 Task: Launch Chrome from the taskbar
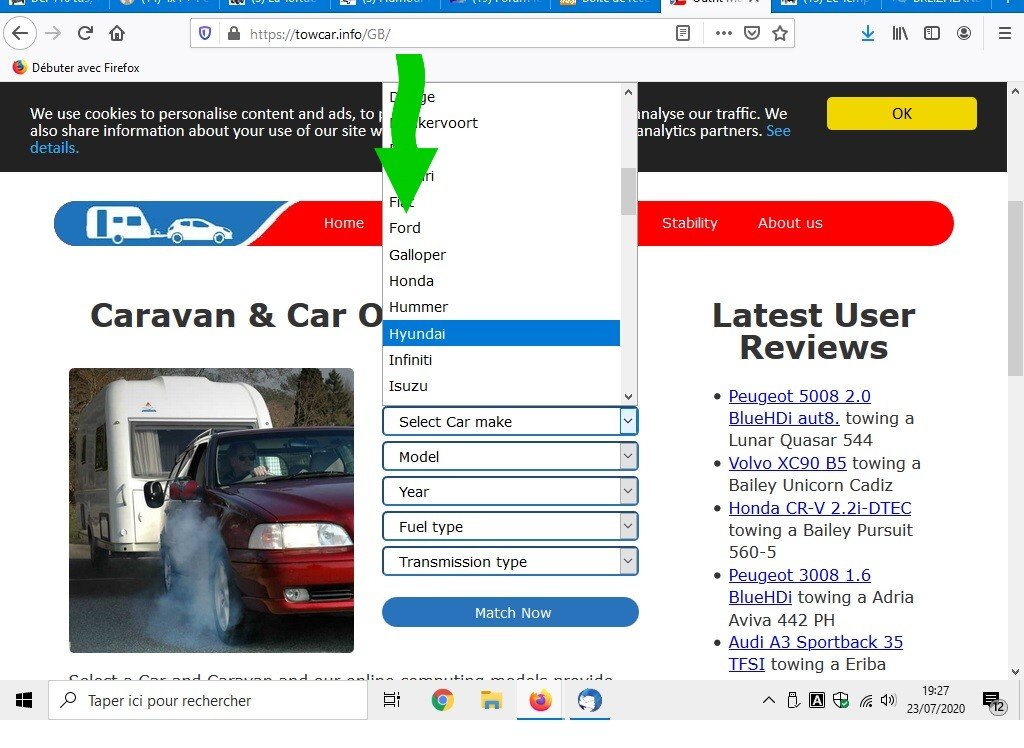click(x=443, y=700)
